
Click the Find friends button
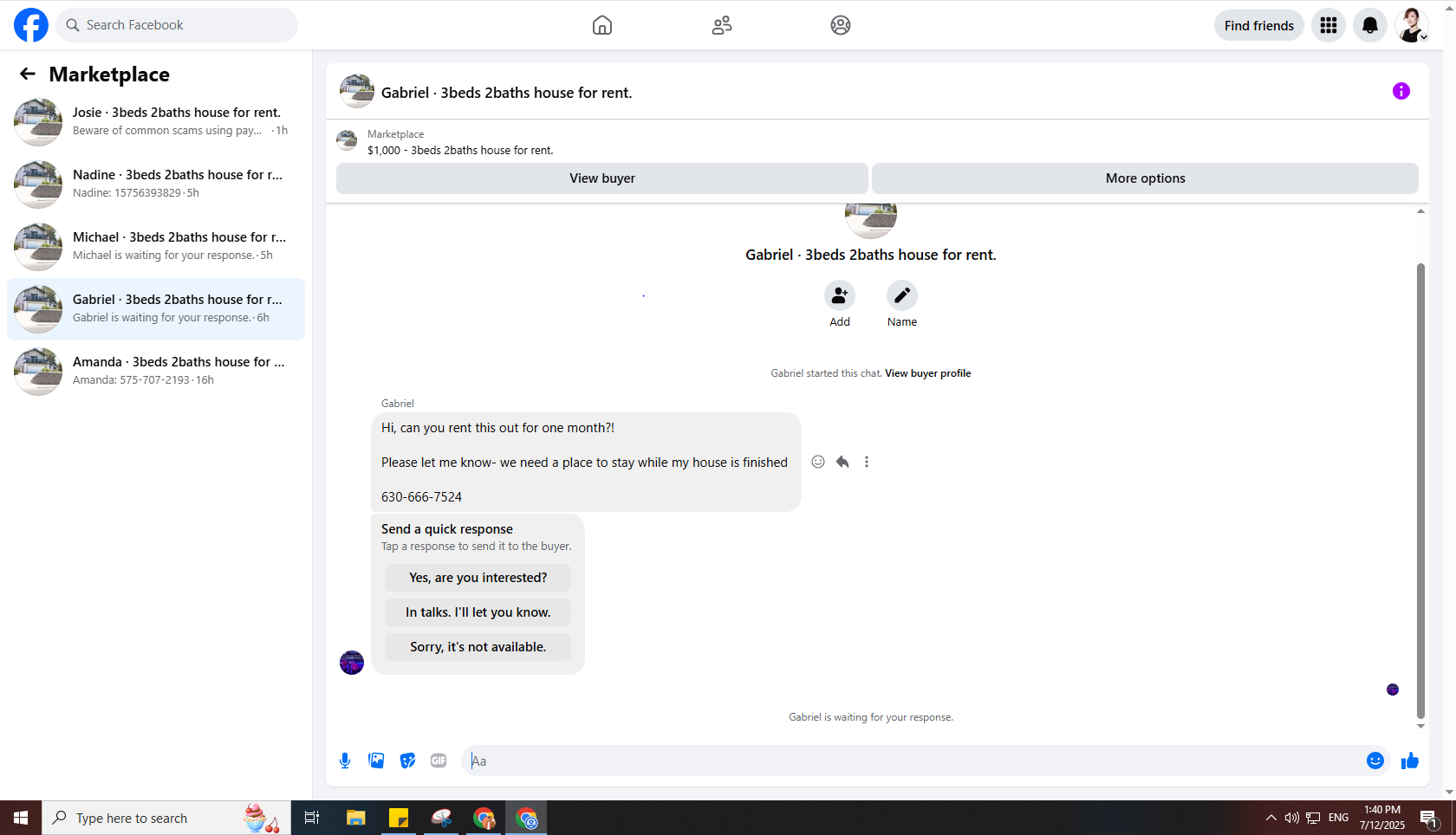1259,25
